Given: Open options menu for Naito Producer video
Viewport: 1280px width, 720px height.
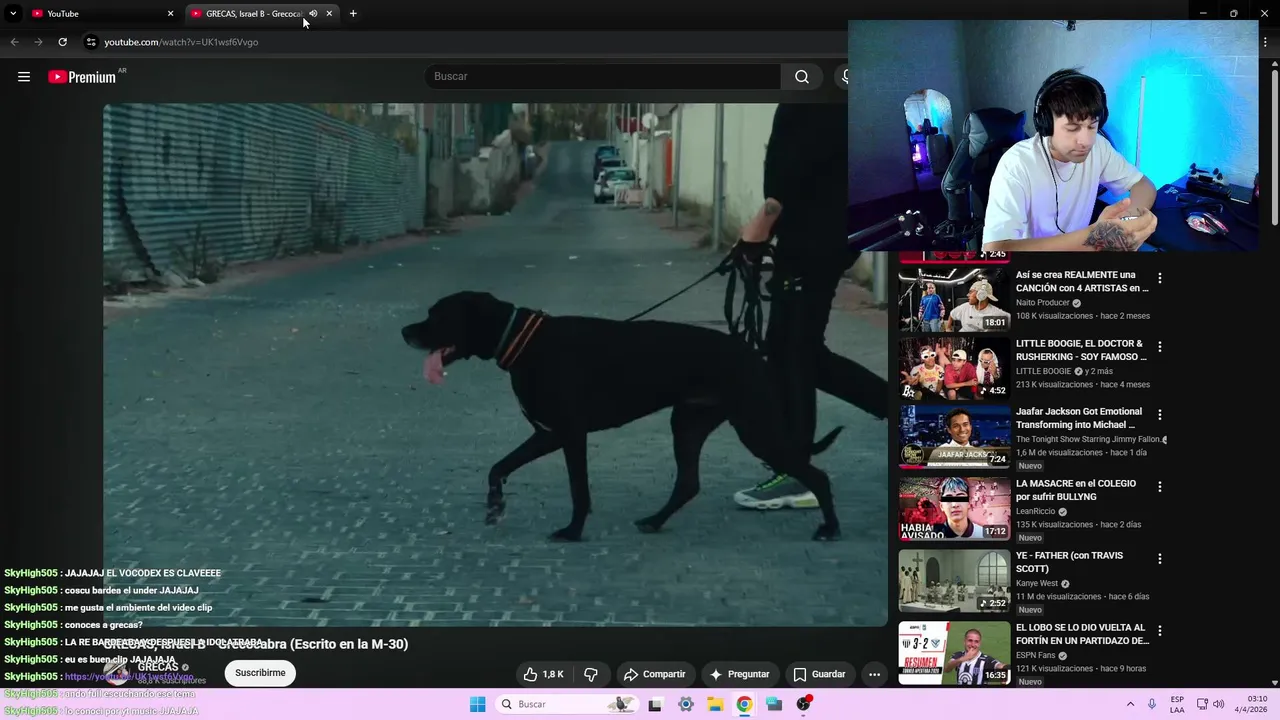Looking at the screenshot, I should coord(1160,279).
